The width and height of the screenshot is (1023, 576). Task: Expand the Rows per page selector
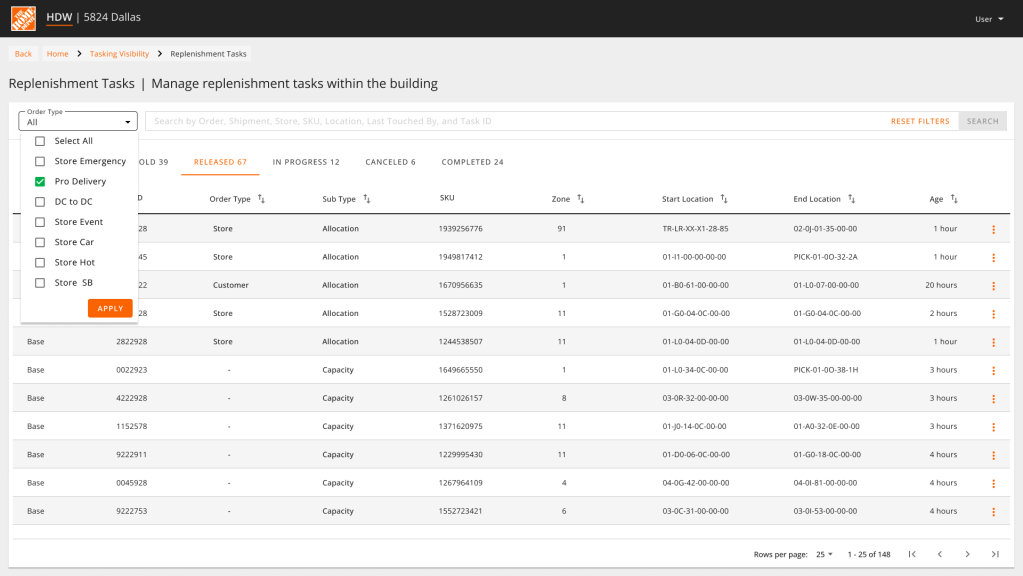825,554
